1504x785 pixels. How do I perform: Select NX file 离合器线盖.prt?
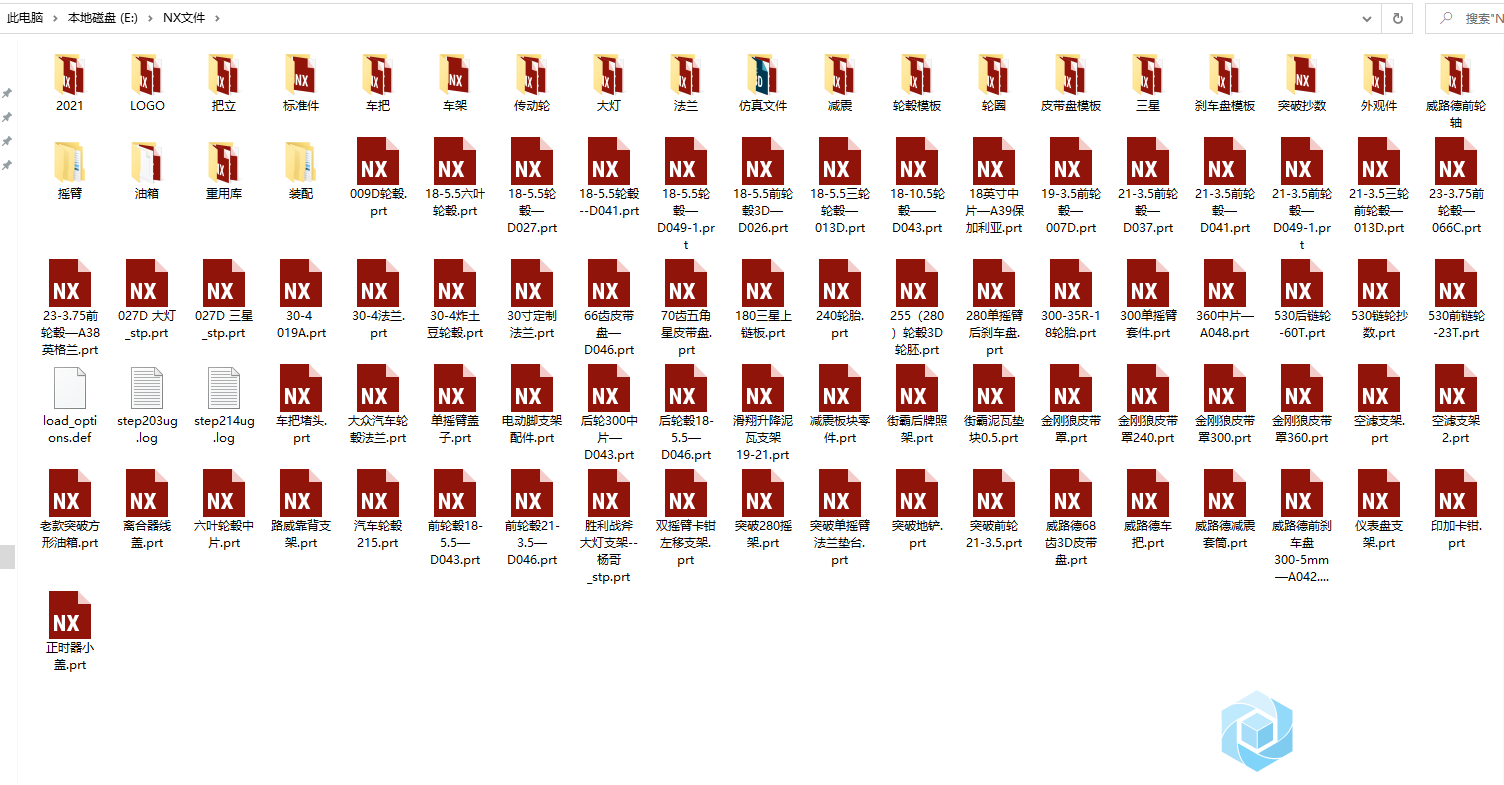(x=147, y=510)
